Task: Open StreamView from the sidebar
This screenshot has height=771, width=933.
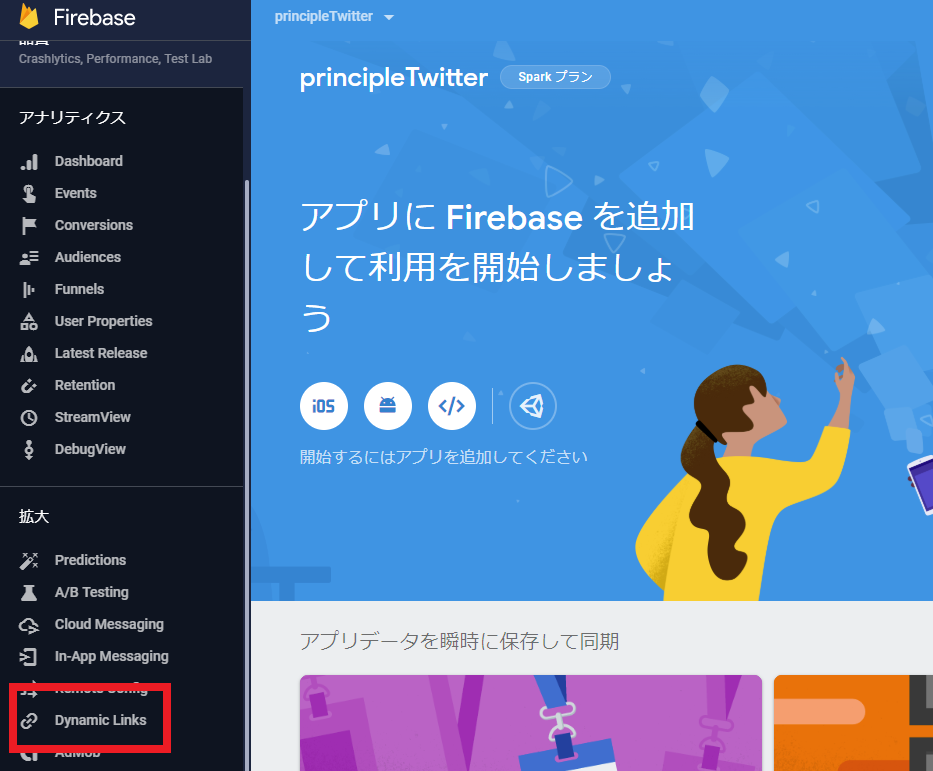Action: (x=91, y=416)
